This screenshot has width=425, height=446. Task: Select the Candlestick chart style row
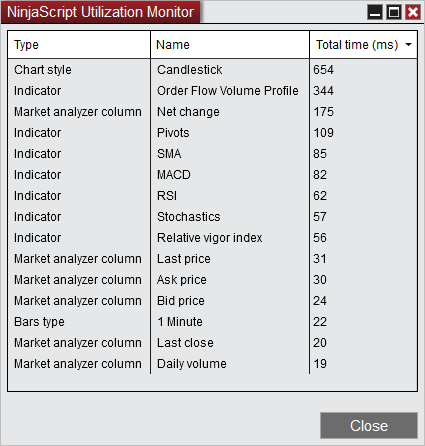click(212, 70)
